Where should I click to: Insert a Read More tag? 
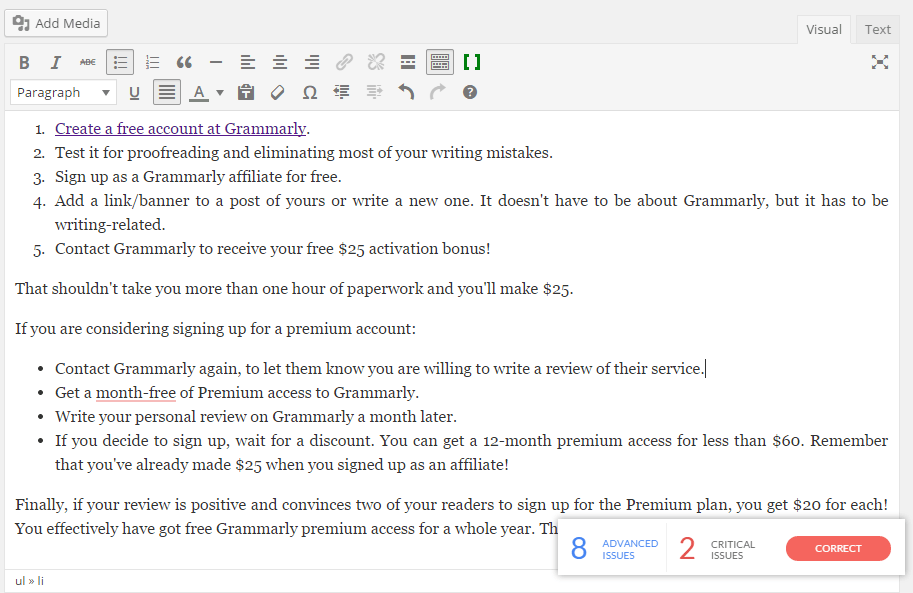pyautogui.click(x=407, y=61)
